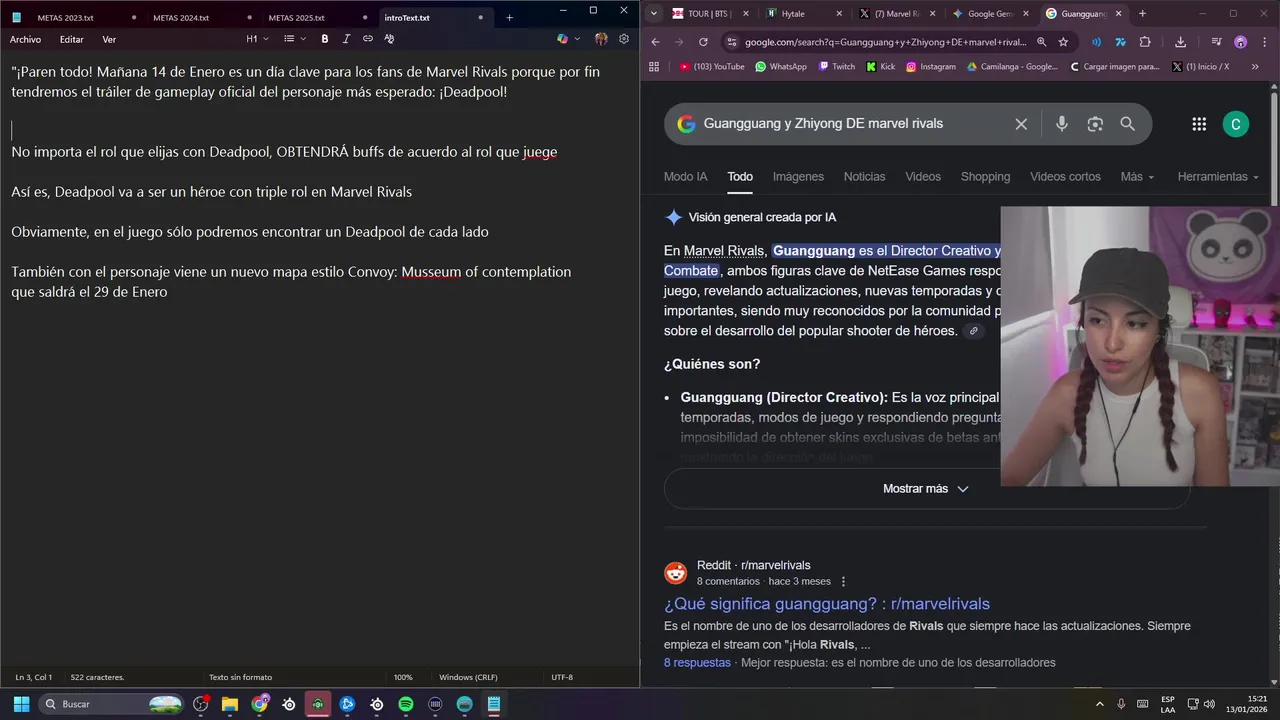Viewport: 1280px width, 720px height.
Task: Open the Kick bookmark
Action: [881, 66]
